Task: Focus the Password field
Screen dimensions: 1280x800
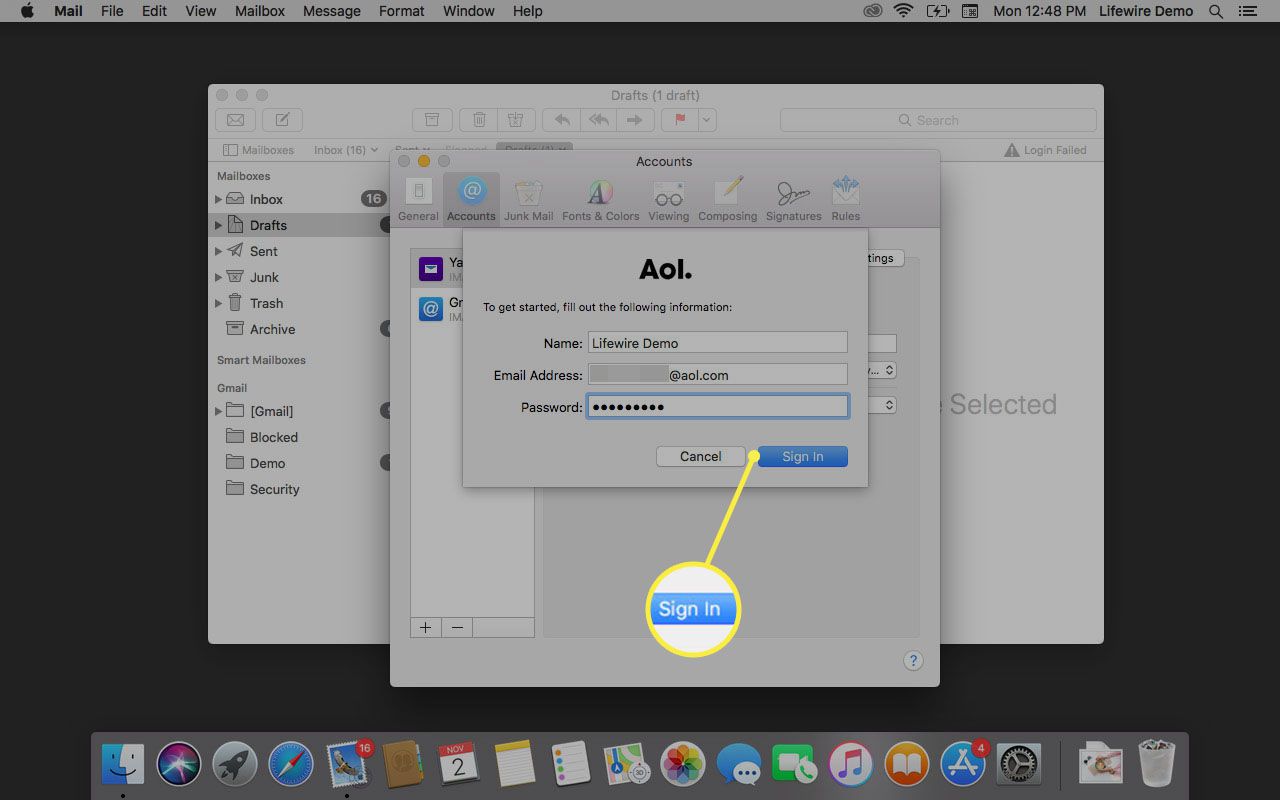Action: pos(717,407)
